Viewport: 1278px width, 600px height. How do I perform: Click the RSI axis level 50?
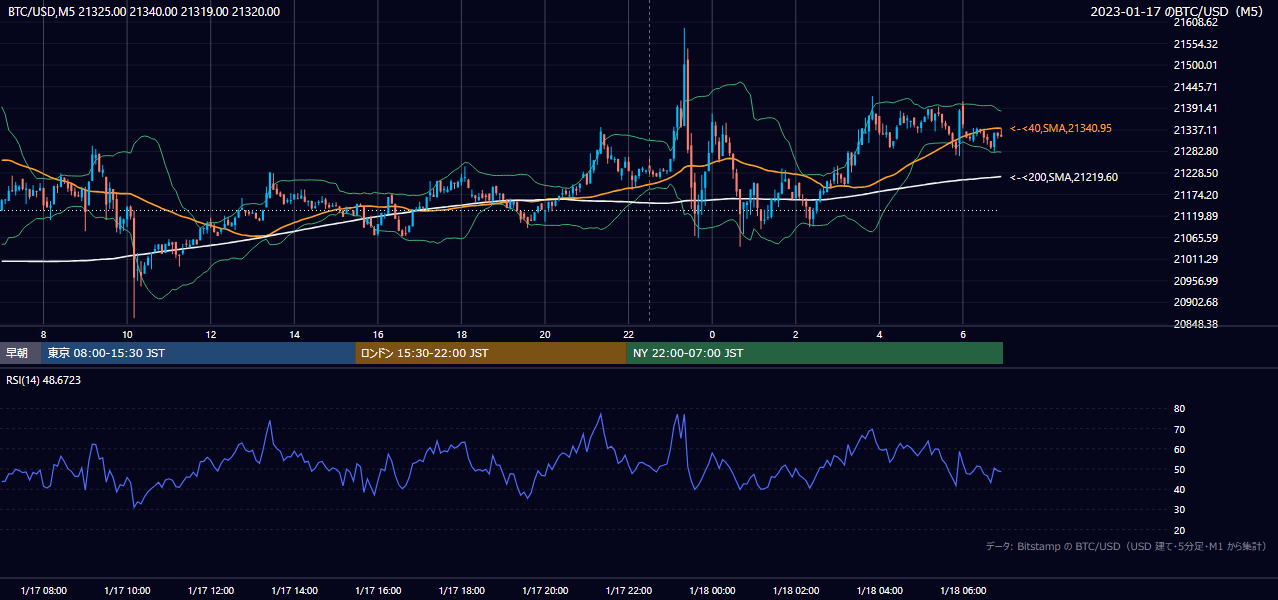1179,469
